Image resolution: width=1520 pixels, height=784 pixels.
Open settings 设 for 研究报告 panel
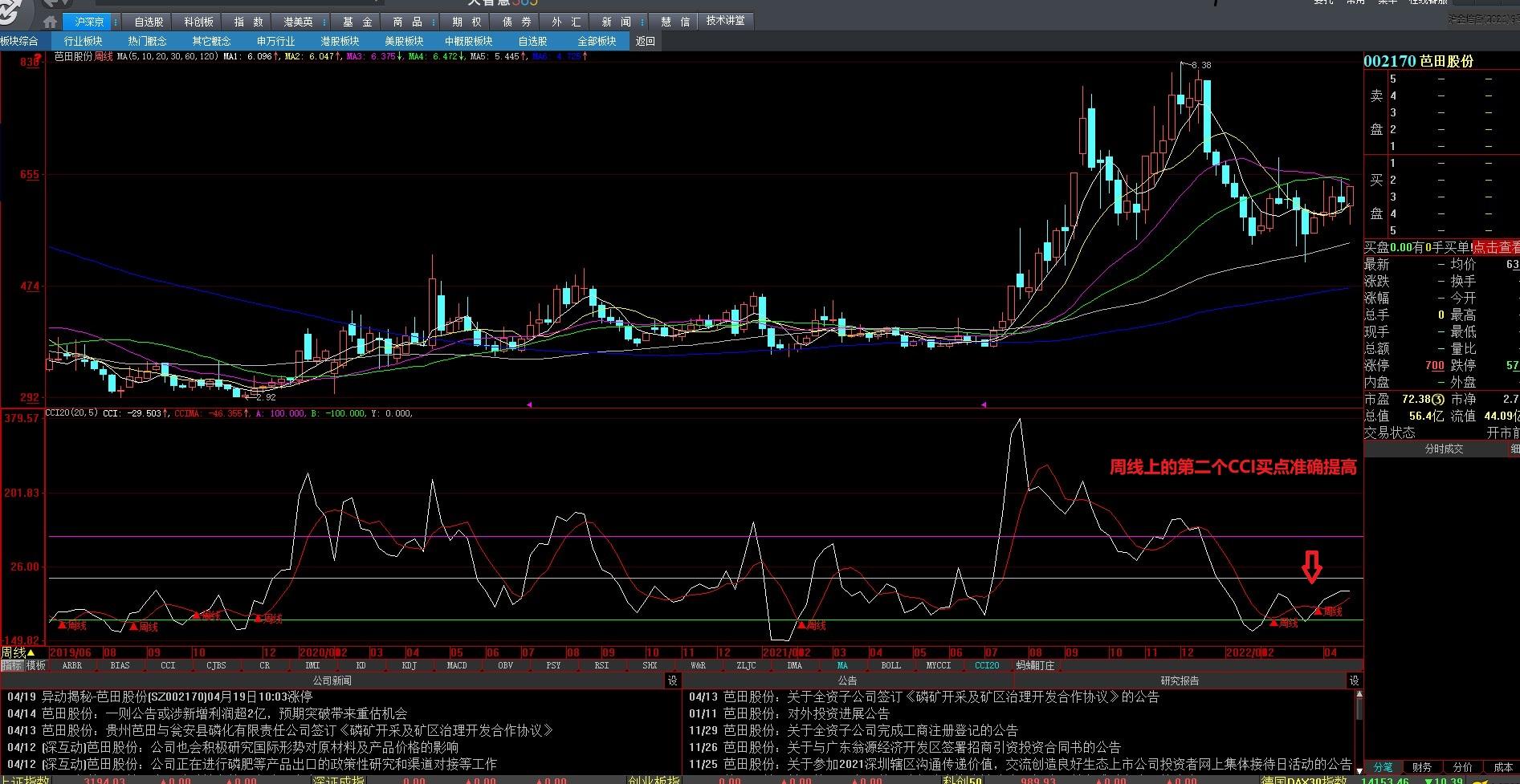[1354, 680]
